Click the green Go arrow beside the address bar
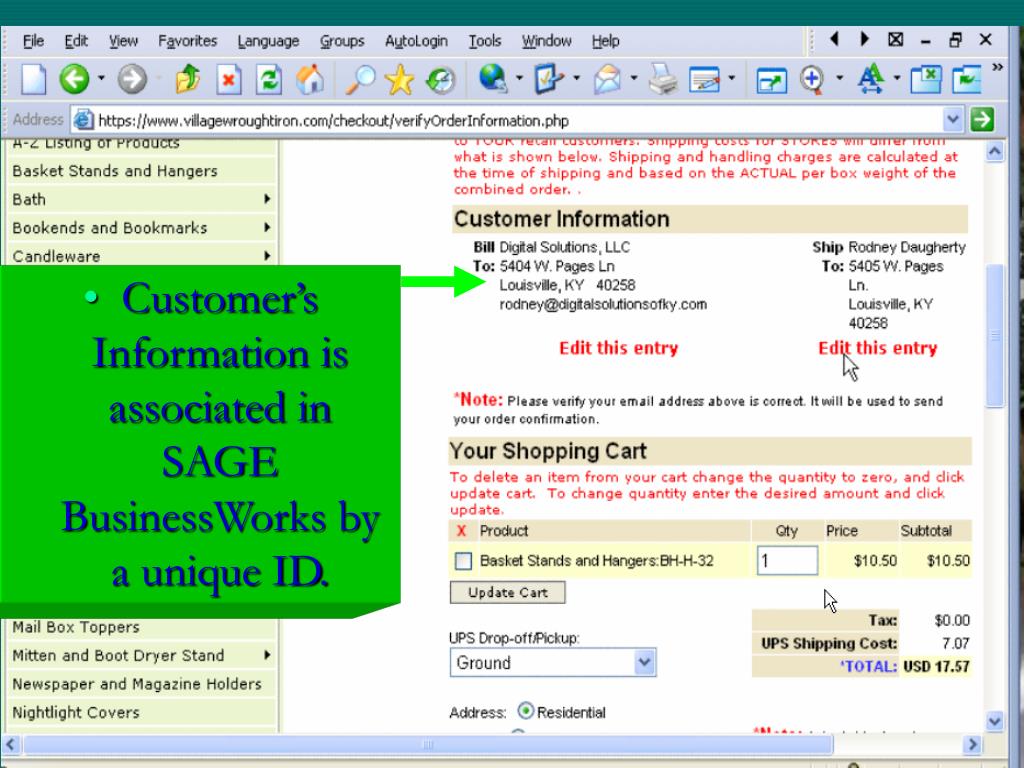Image resolution: width=1024 pixels, height=768 pixels. pyautogui.click(x=981, y=120)
